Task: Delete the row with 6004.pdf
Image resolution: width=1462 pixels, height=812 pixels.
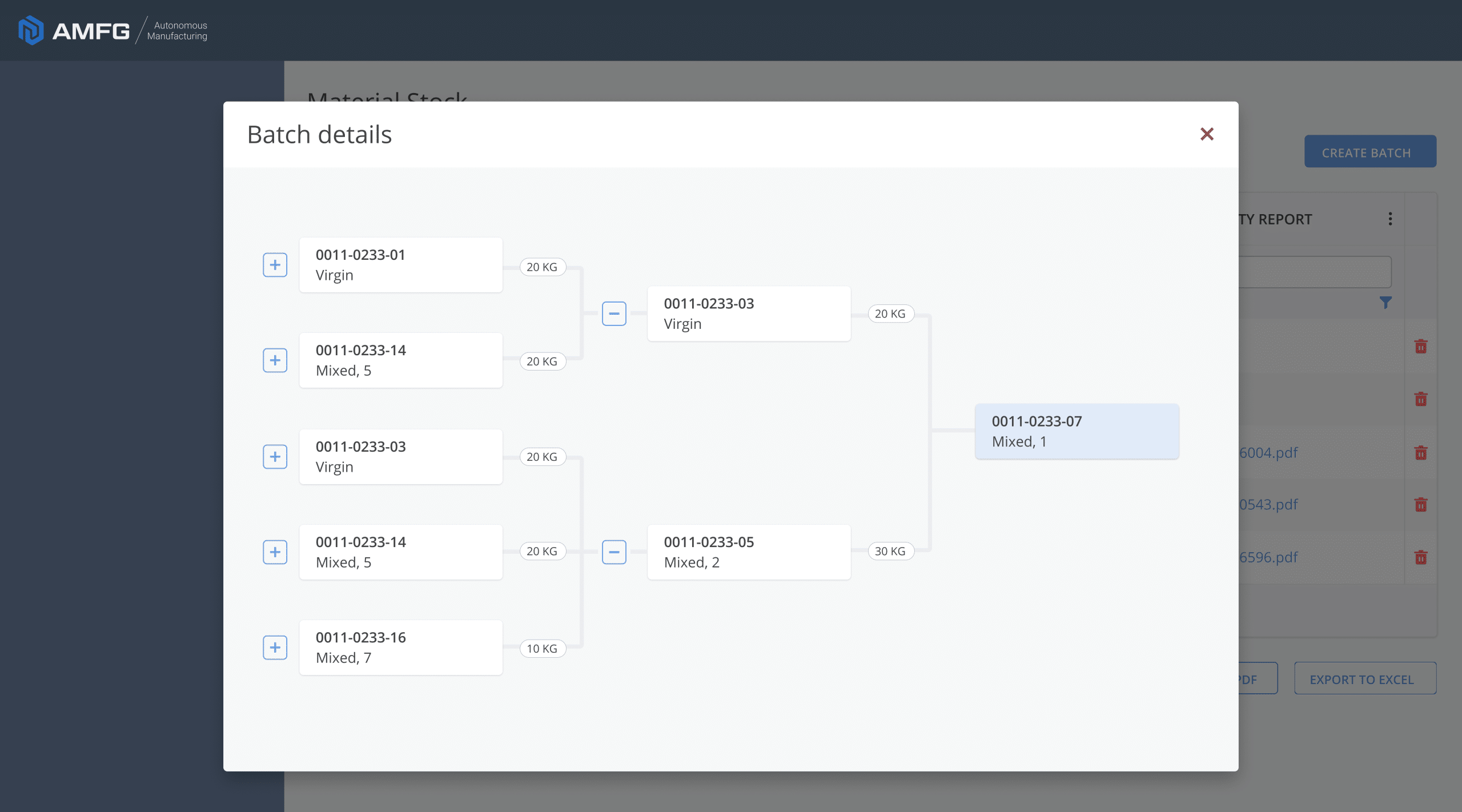Action: pyautogui.click(x=1421, y=453)
